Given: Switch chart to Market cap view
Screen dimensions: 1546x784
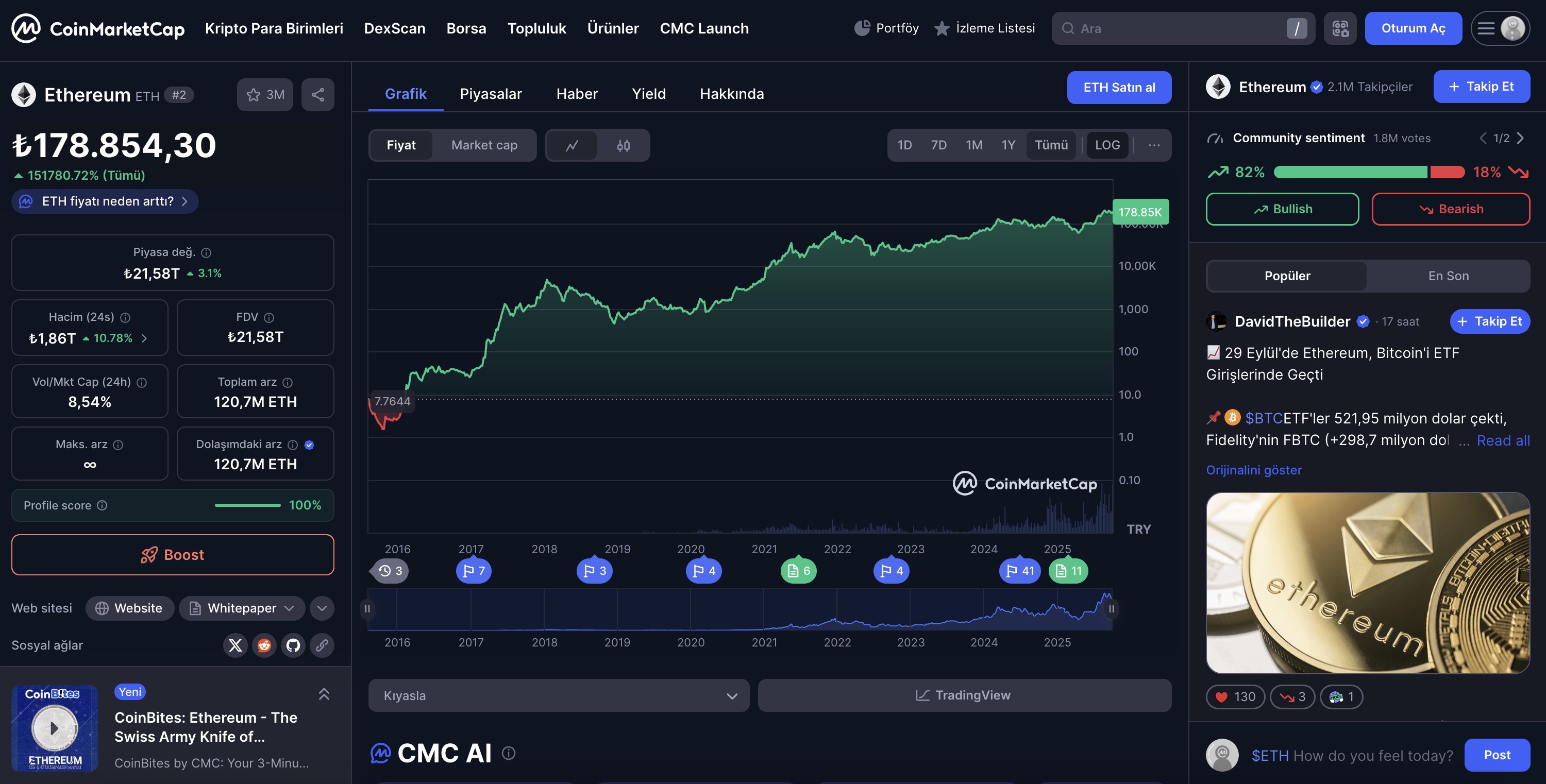Looking at the screenshot, I should [x=484, y=145].
